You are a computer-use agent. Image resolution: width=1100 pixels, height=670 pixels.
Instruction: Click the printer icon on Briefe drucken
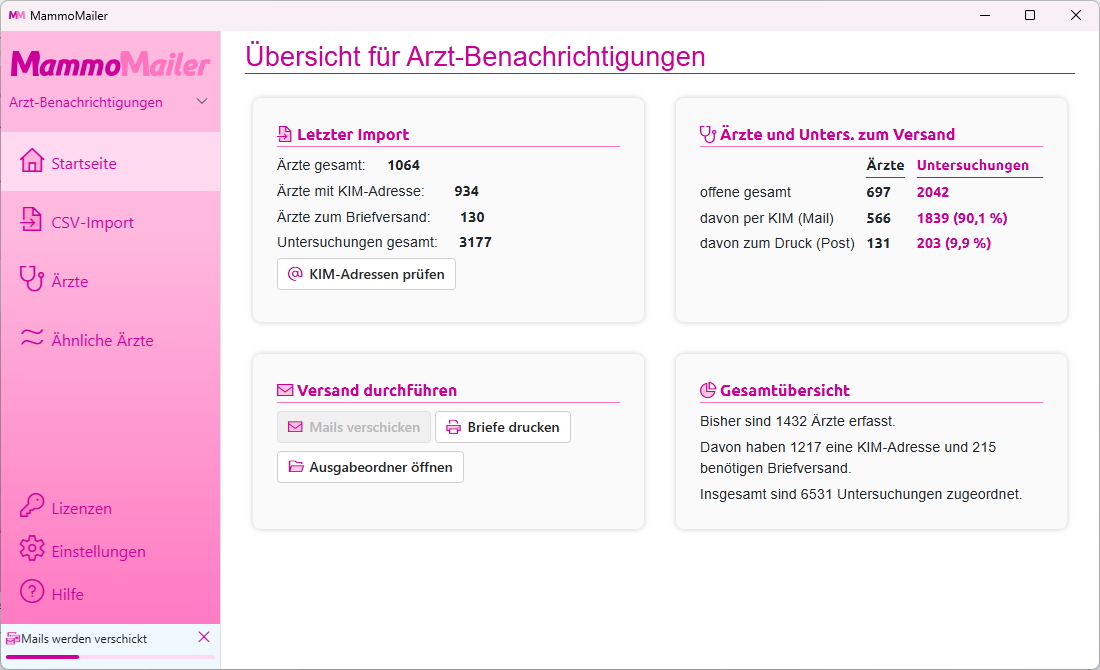click(x=454, y=427)
